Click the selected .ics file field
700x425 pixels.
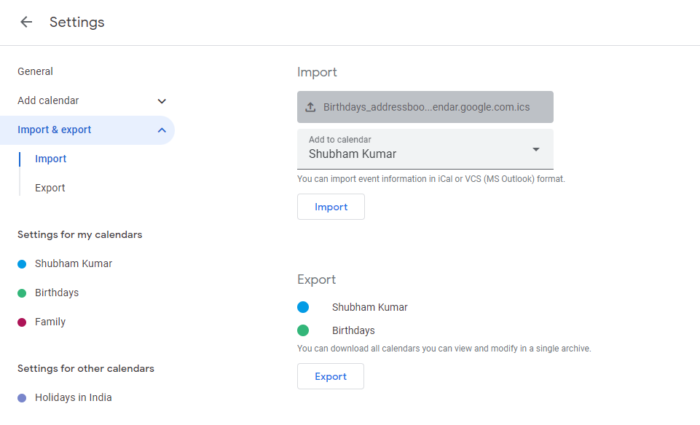[425, 107]
